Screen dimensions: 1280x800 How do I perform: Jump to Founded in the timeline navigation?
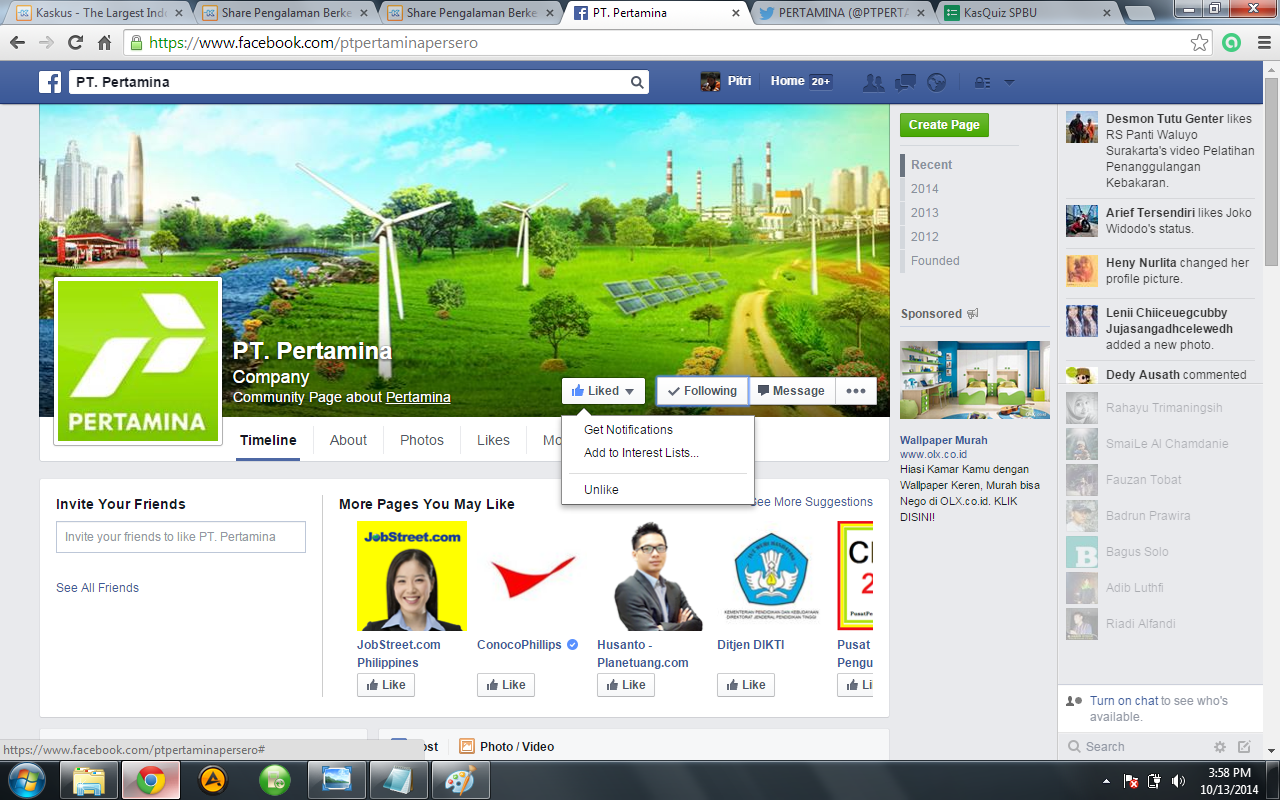coord(935,261)
